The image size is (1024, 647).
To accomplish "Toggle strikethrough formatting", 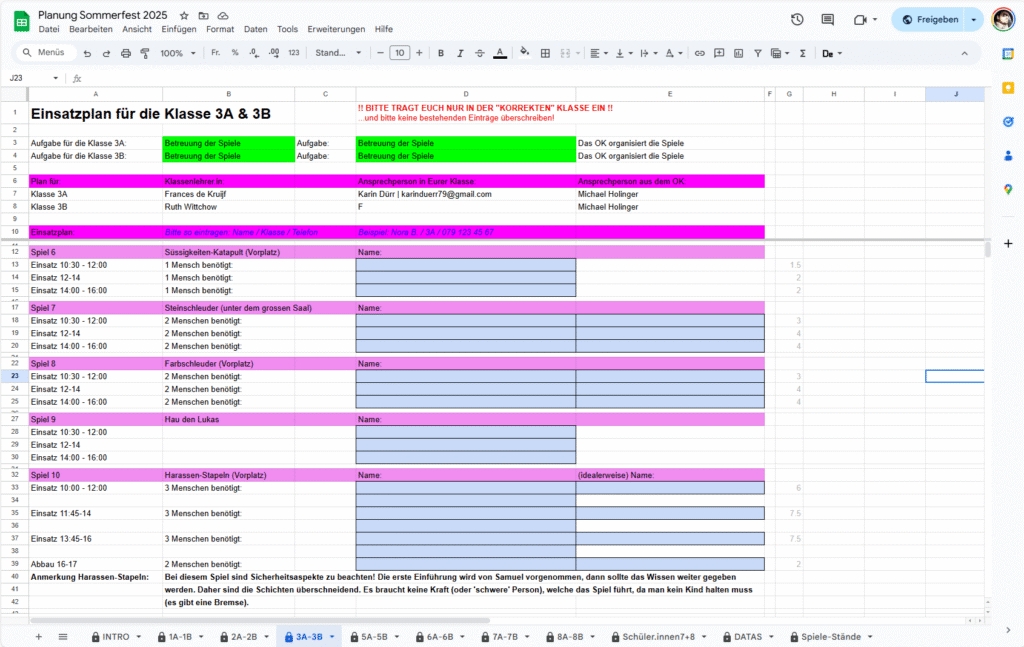I will click(479, 53).
